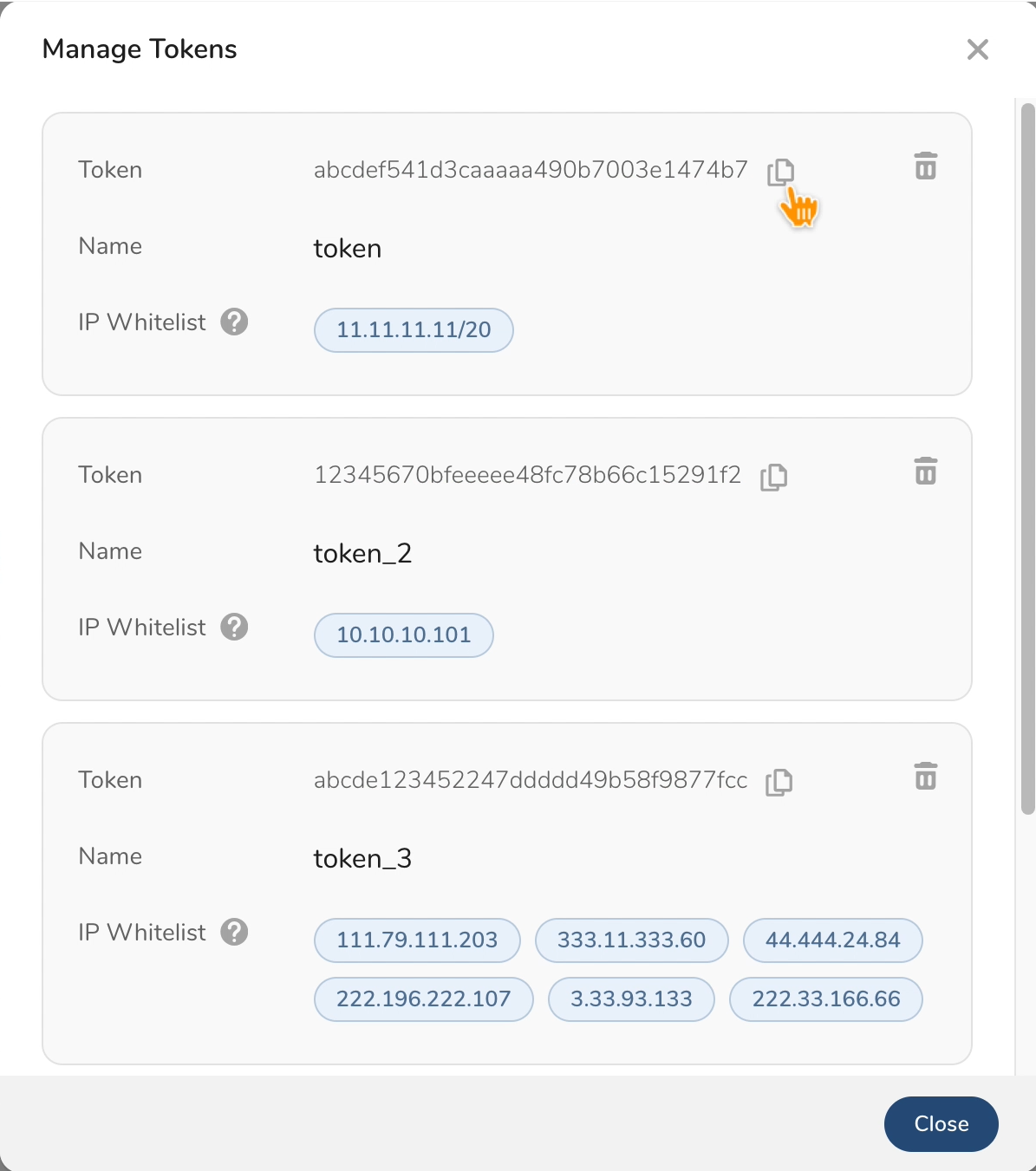Click the vertical scrollbar of token list
Screen dimensions: 1036x1171
point(1027,459)
